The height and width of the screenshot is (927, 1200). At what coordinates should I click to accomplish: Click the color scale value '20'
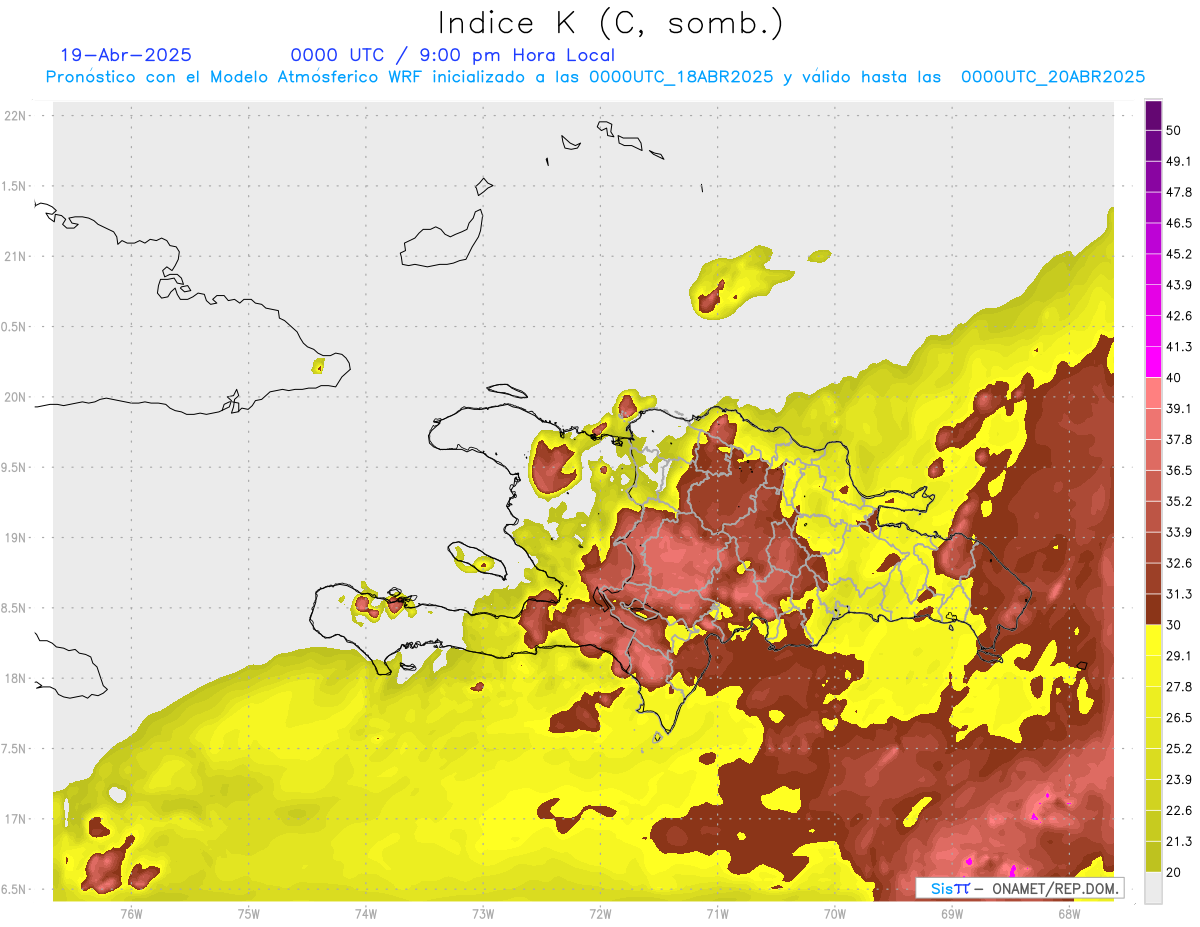tap(1174, 872)
